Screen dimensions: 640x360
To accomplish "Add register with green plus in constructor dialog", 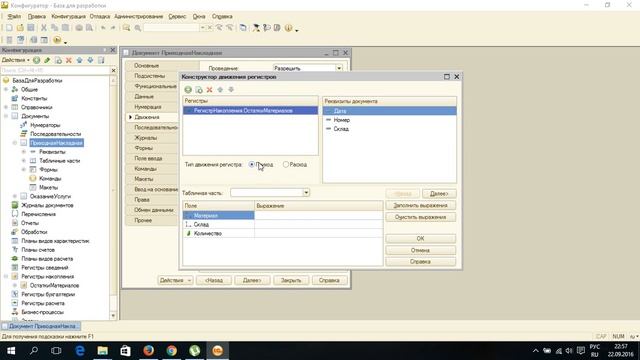I will coord(188,90).
